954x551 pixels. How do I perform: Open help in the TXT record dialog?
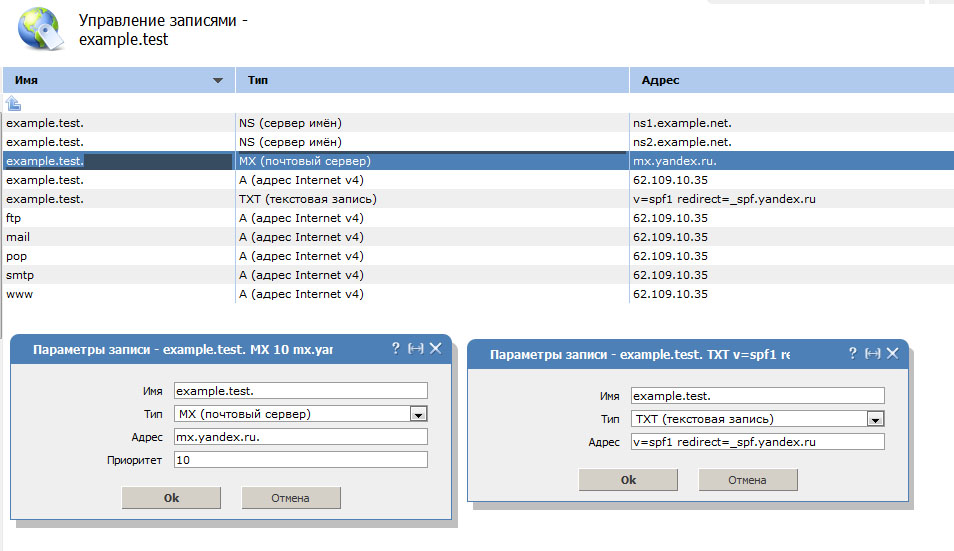point(853,353)
